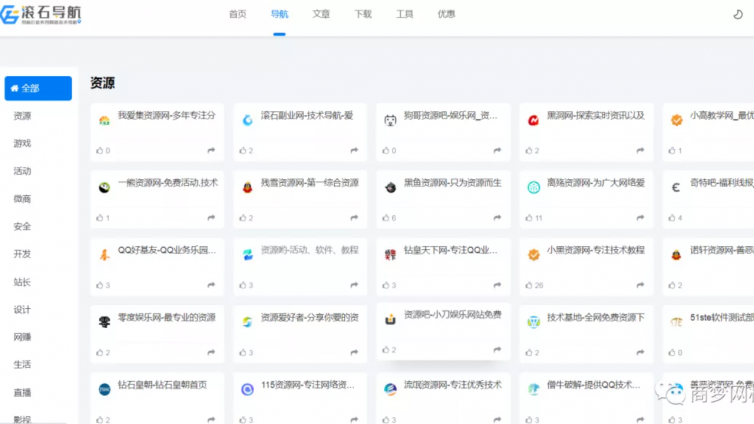Click 一熊资源网 panda icon

(104, 187)
